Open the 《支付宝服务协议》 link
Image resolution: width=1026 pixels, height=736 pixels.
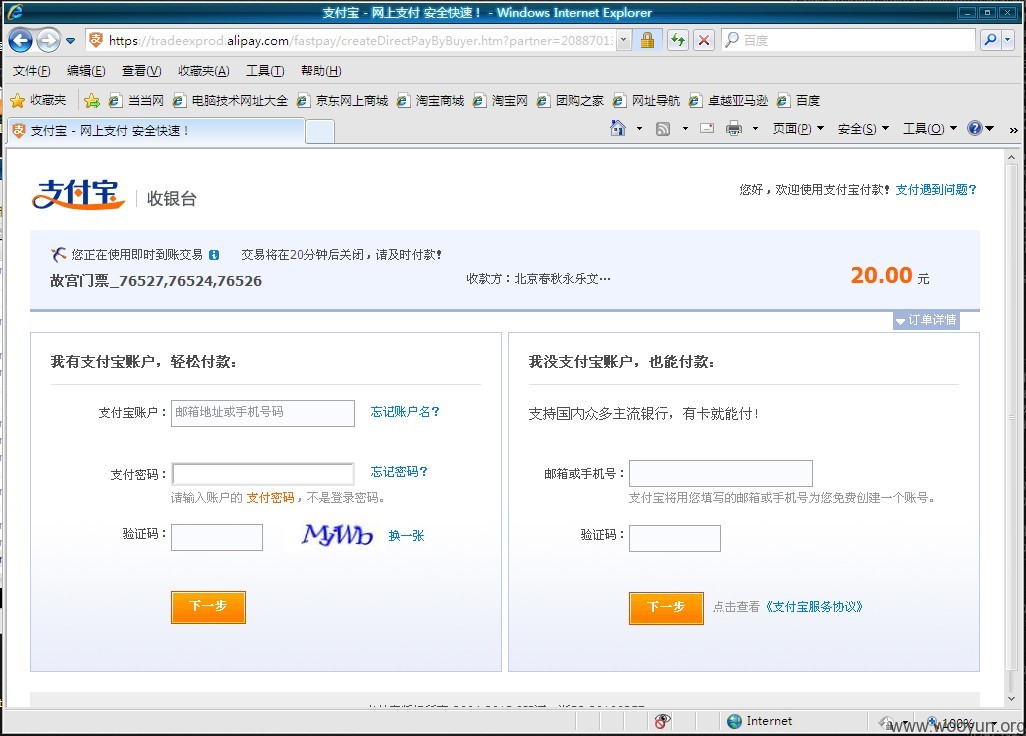pyautogui.click(x=814, y=606)
